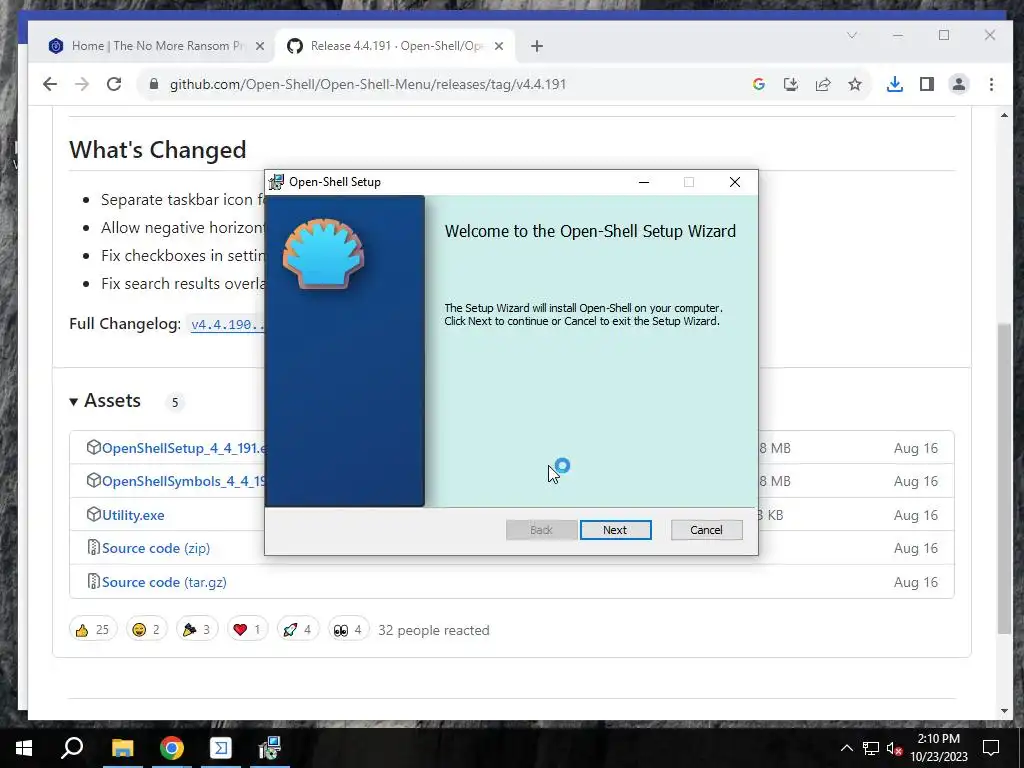Click the thumbs up reaction with 25
The height and width of the screenshot is (768, 1024).
point(93,630)
